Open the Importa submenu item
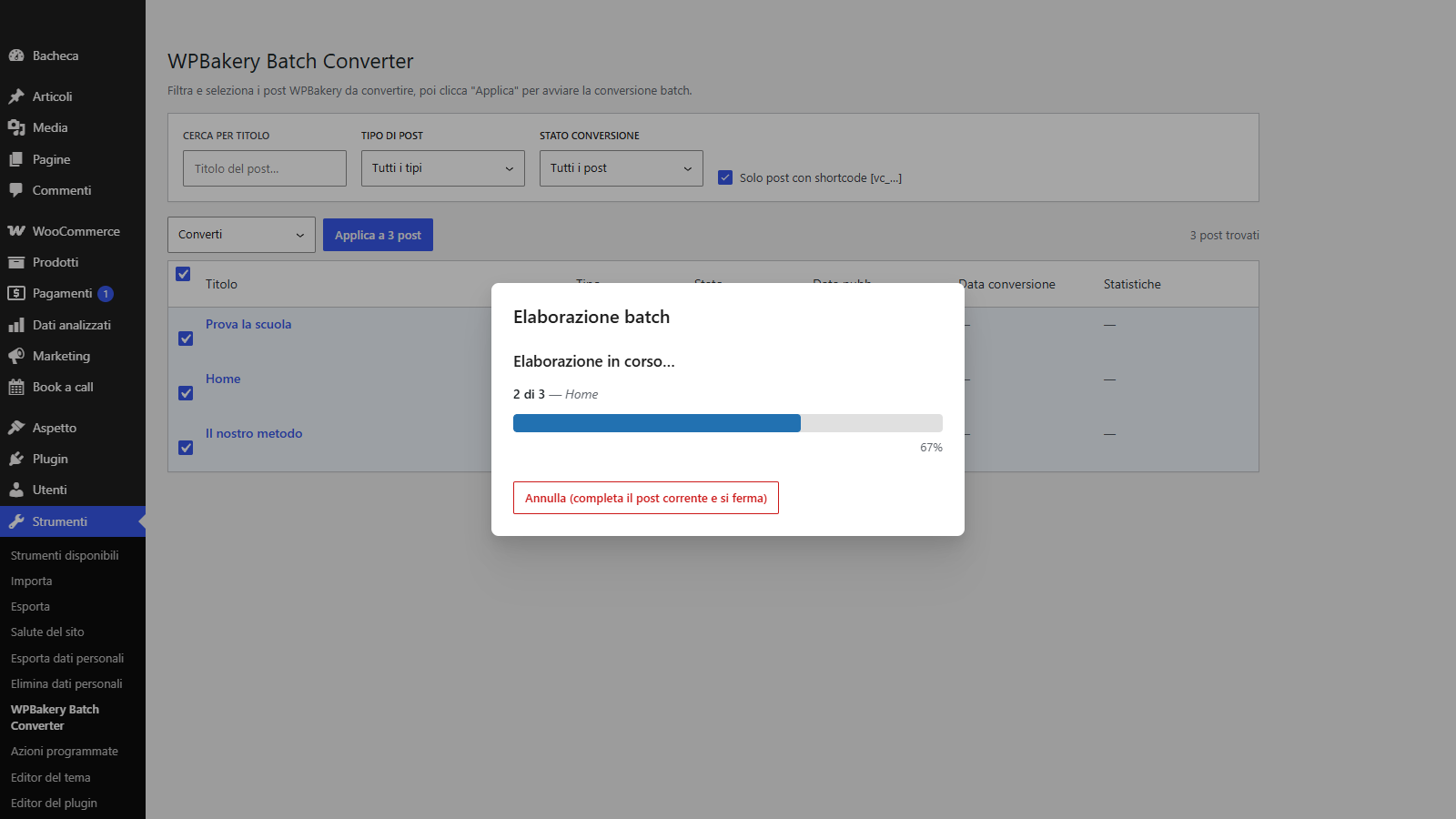This screenshot has height=819, width=1456. (32, 581)
